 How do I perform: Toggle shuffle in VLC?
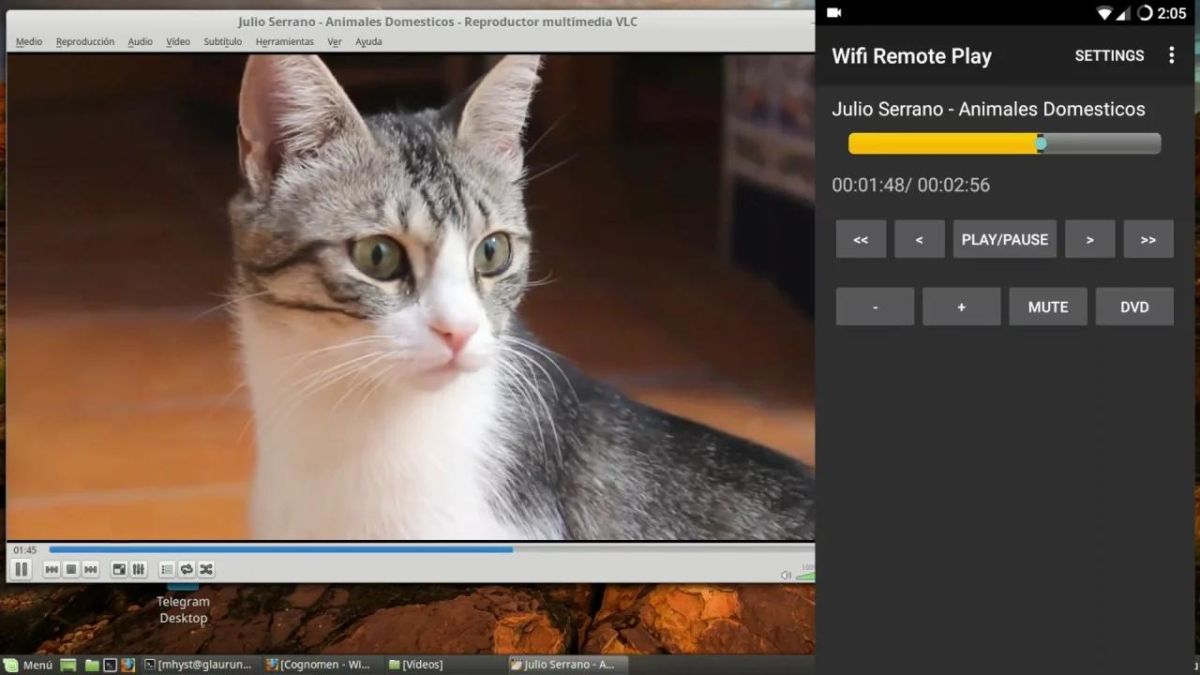[205, 569]
